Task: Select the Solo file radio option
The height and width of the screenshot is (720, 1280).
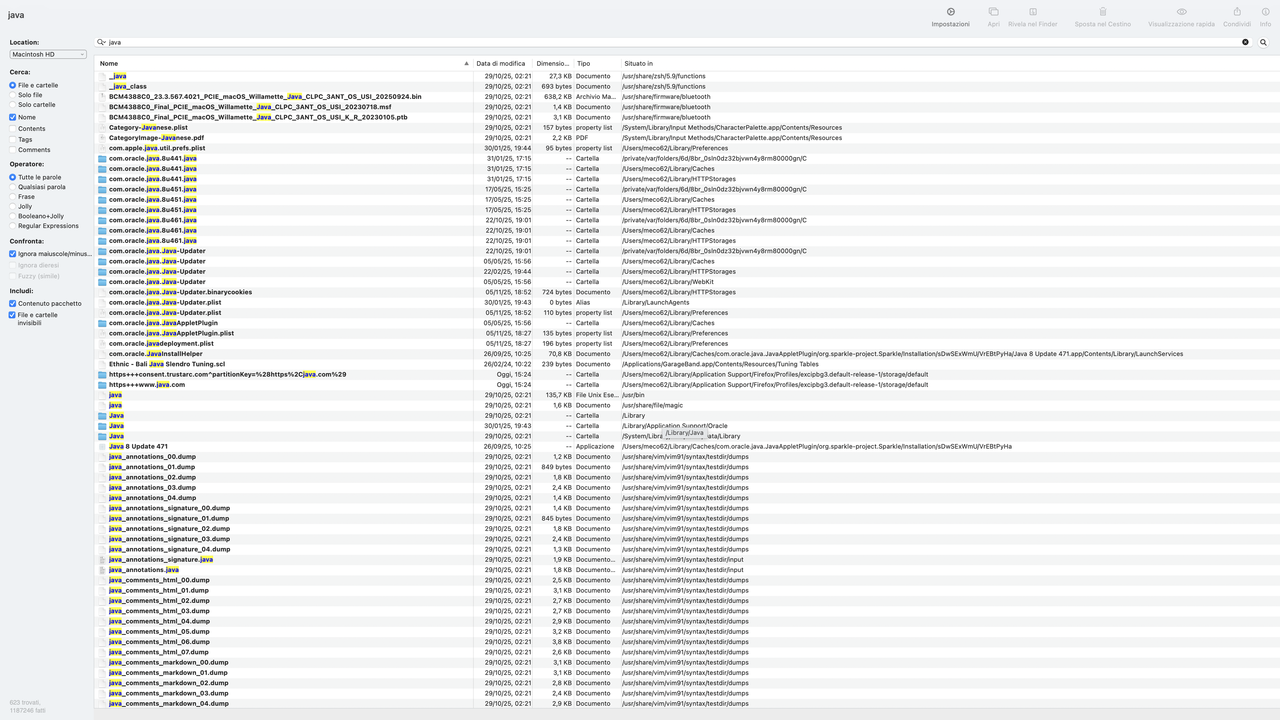Action: pos(11,94)
